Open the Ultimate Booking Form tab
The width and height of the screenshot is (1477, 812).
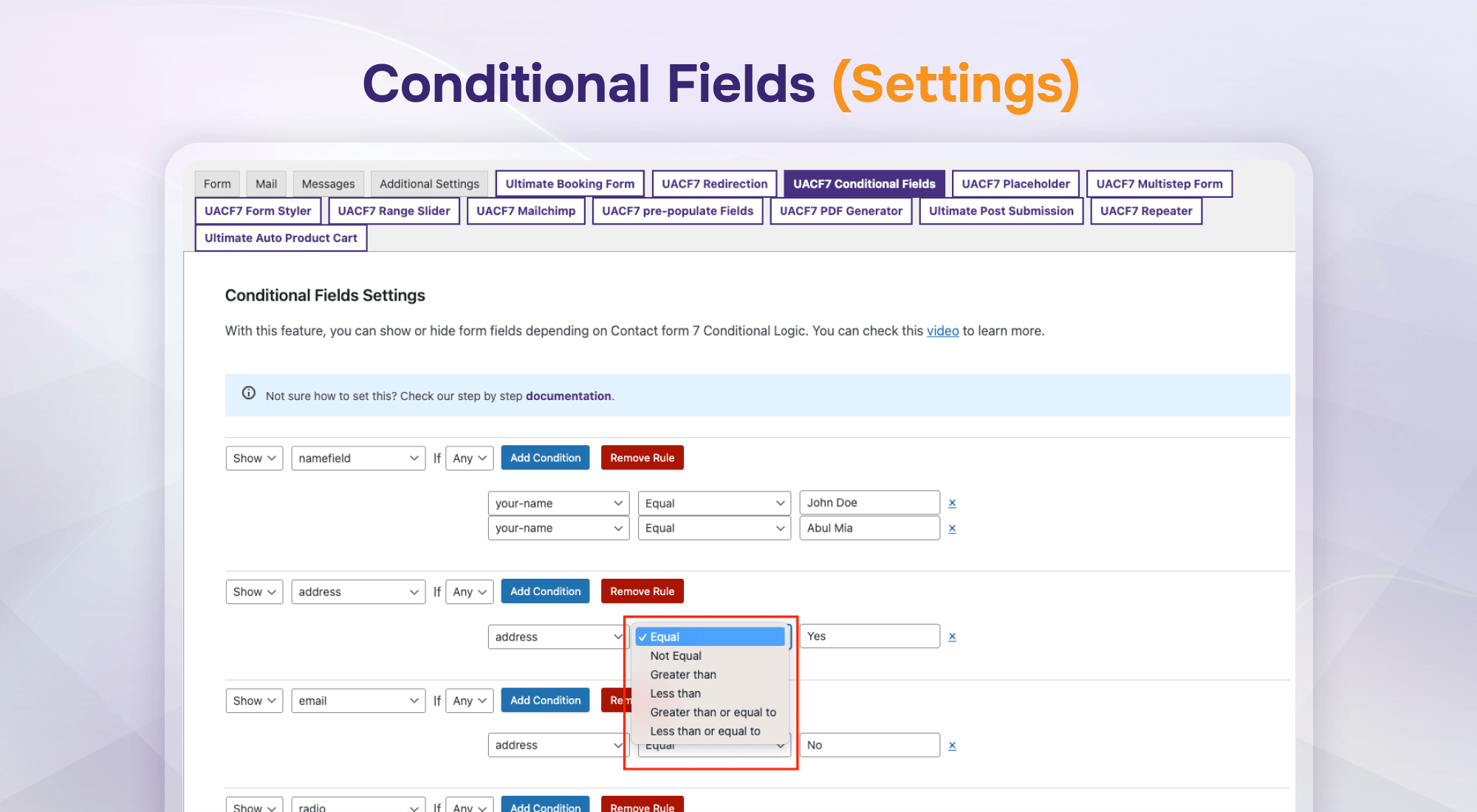coord(569,184)
